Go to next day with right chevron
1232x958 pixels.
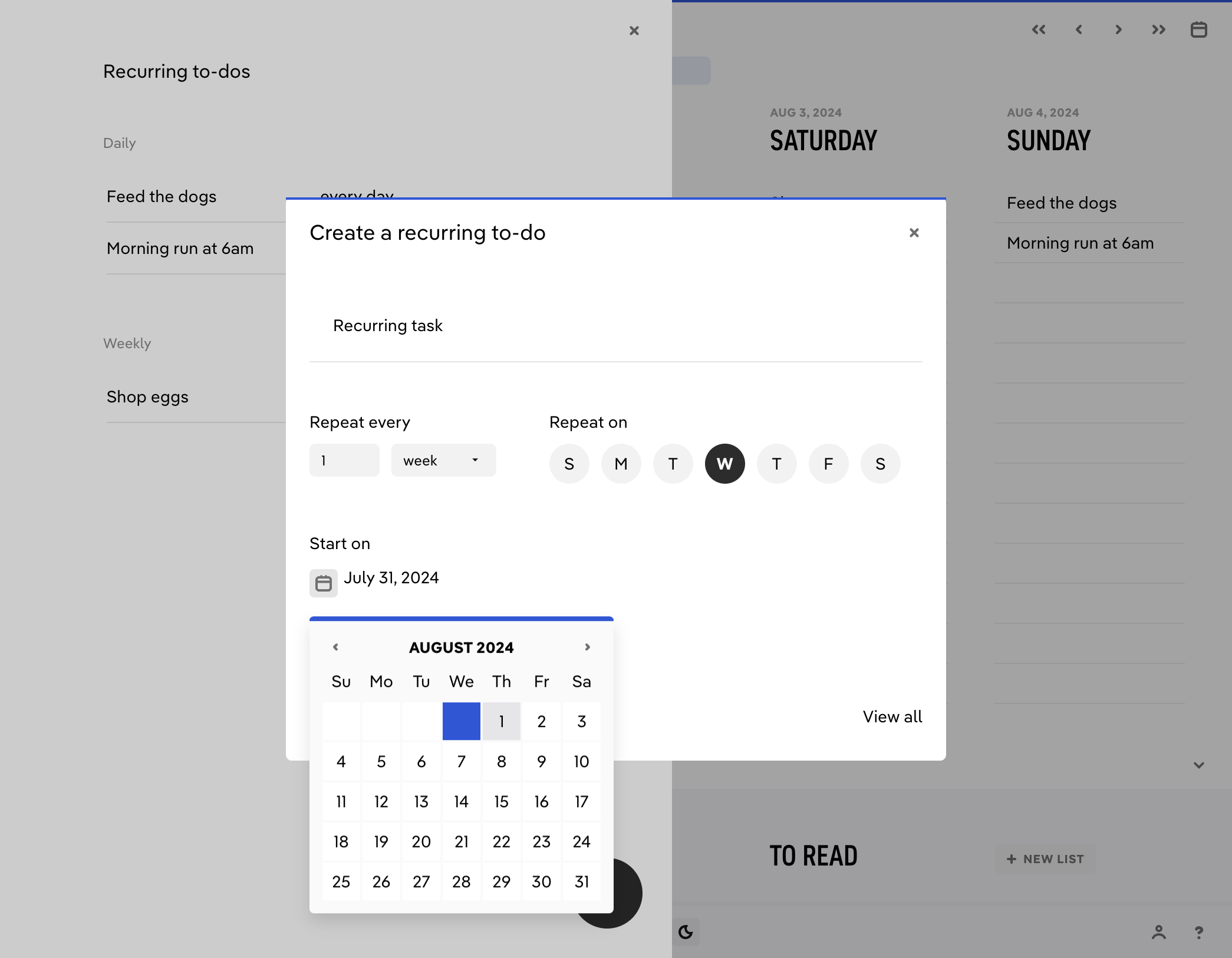pyautogui.click(x=1118, y=29)
